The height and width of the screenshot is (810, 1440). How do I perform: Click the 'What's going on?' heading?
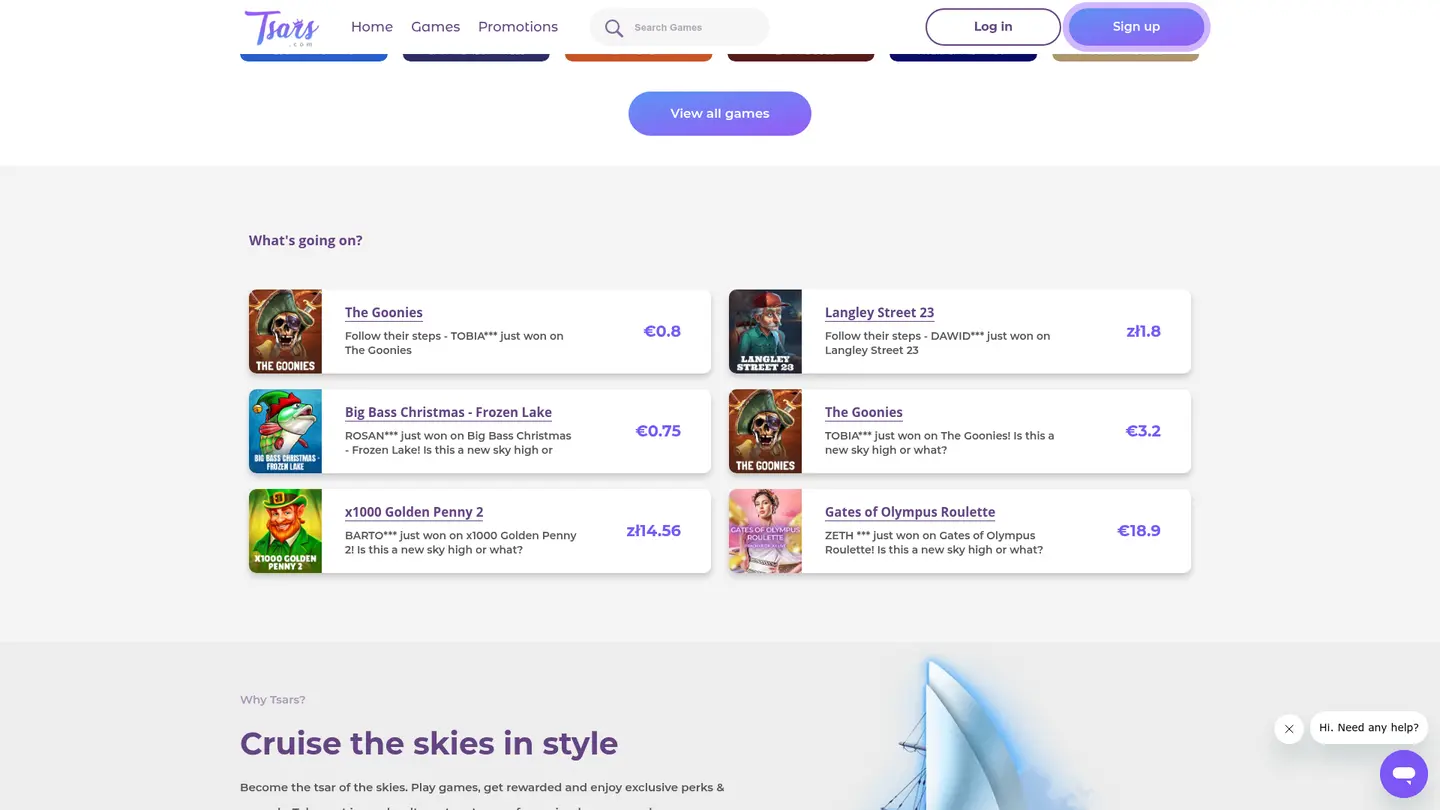[x=306, y=241]
